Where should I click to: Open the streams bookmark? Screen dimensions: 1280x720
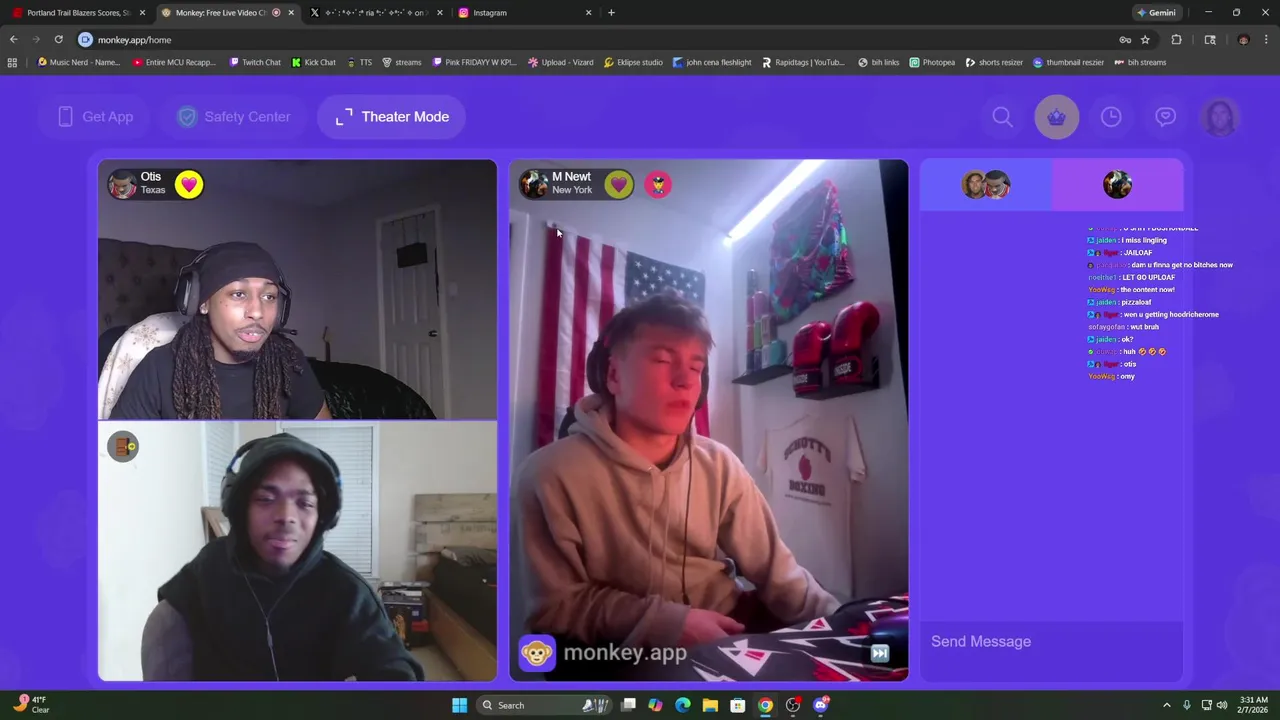[x=402, y=62]
